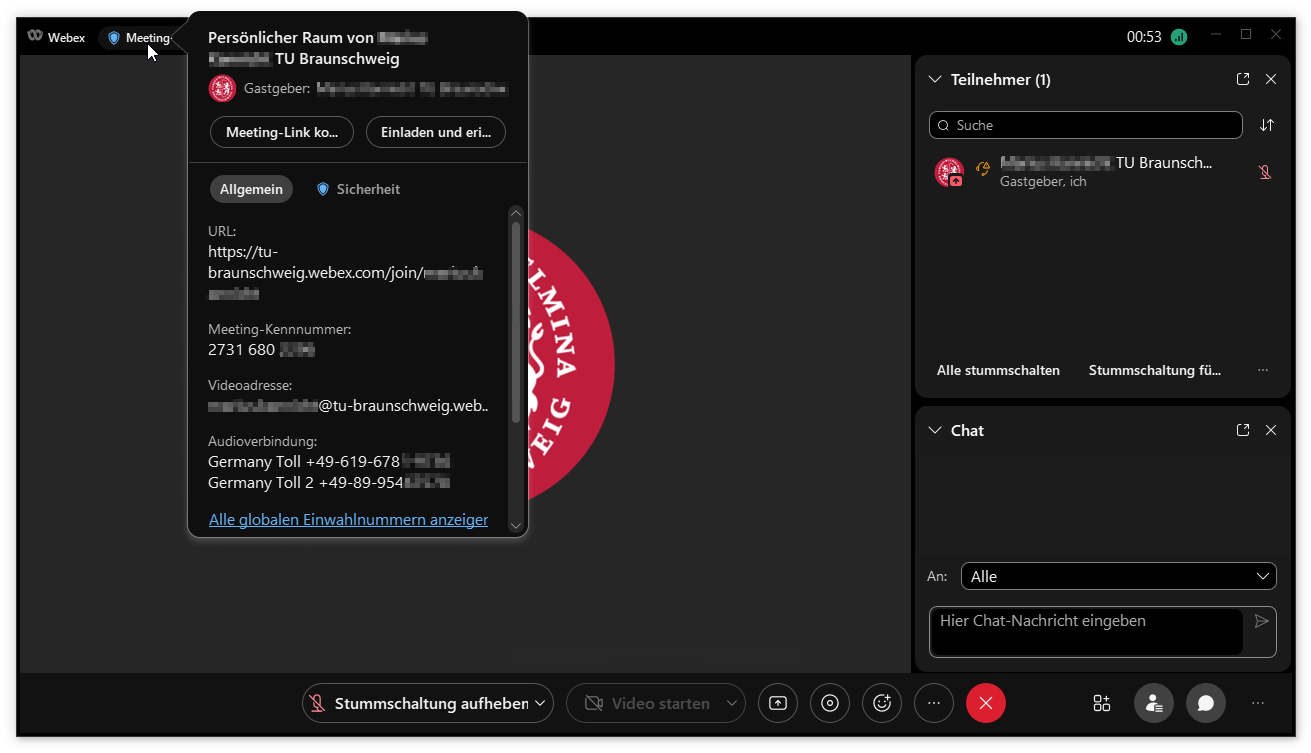
Task: Click the host avatar next to Gastgeber
Action: click(x=222, y=88)
